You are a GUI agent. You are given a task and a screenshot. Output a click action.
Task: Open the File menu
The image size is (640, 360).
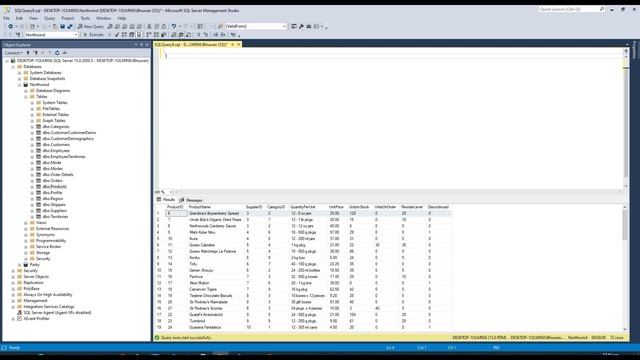pos(7,18)
